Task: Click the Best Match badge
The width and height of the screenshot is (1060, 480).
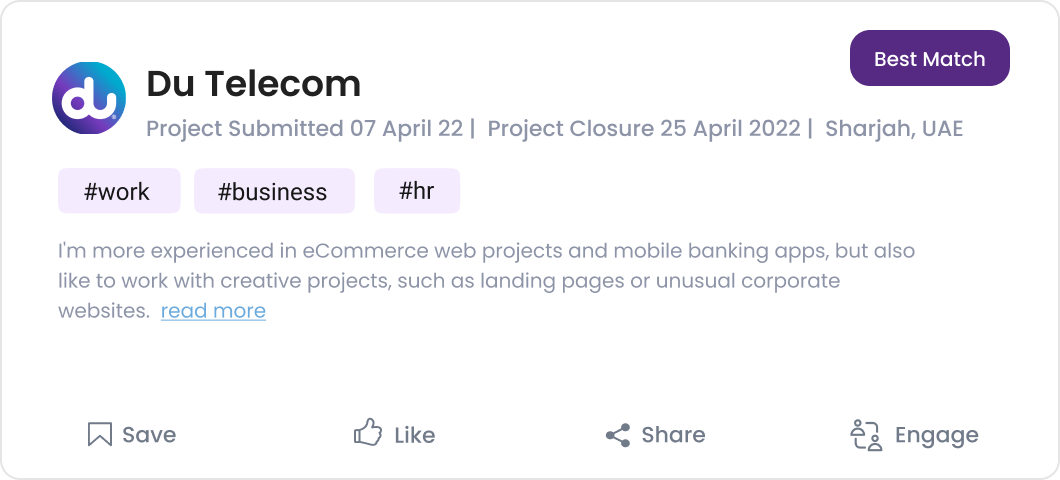Action: [929, 59]
